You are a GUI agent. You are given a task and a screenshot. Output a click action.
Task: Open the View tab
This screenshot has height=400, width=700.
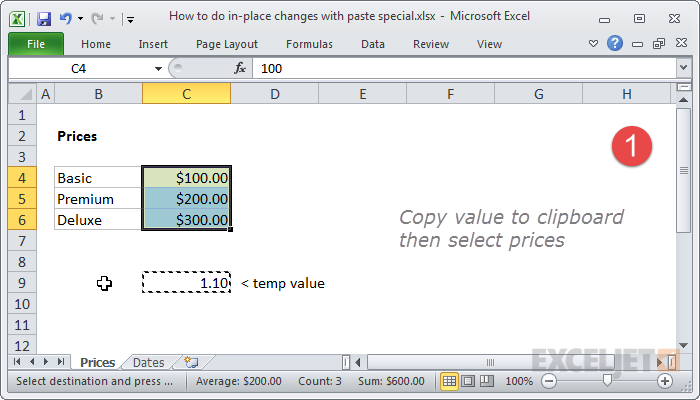coord(489,44)
